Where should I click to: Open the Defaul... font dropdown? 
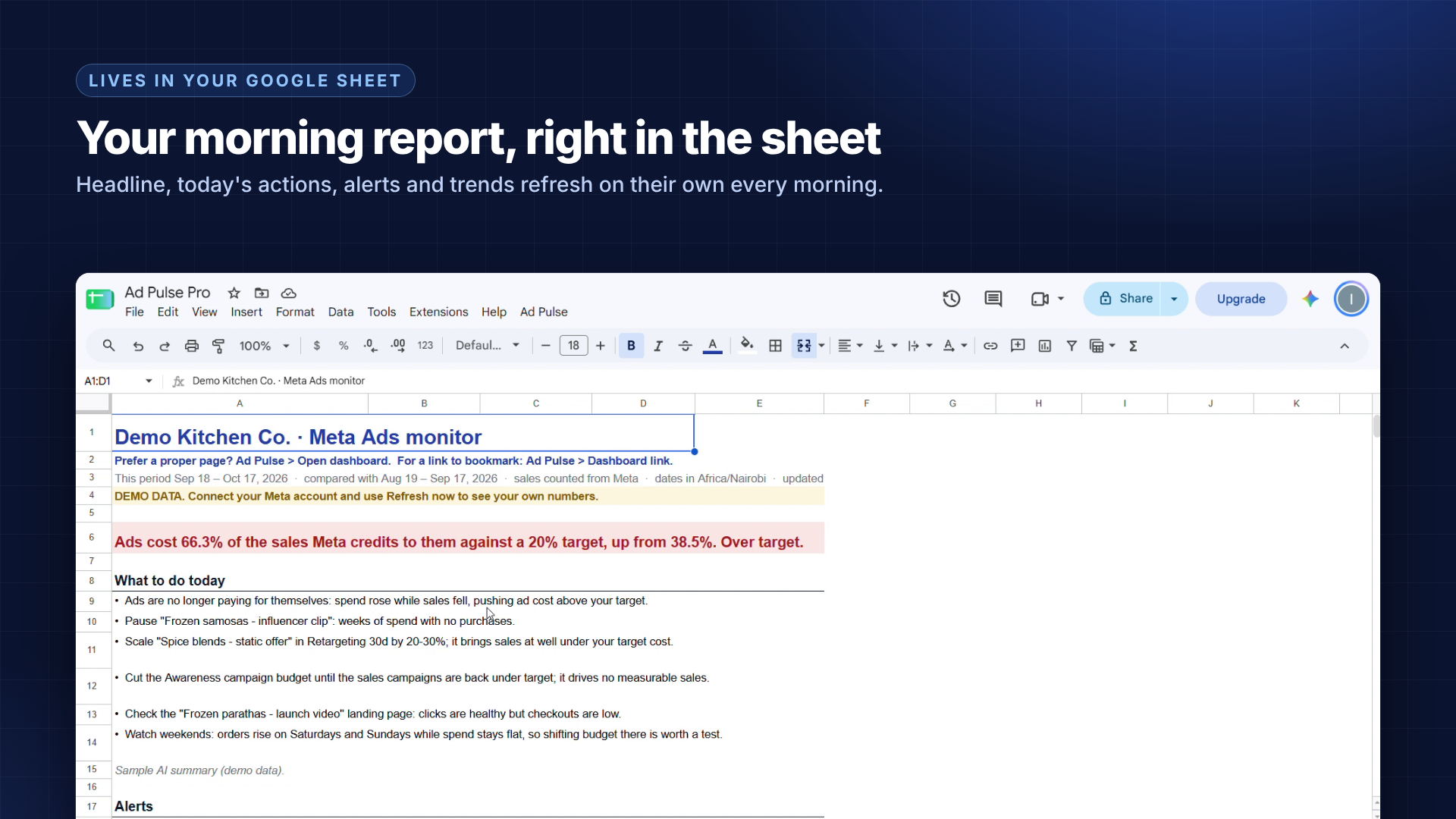[488, 346]
